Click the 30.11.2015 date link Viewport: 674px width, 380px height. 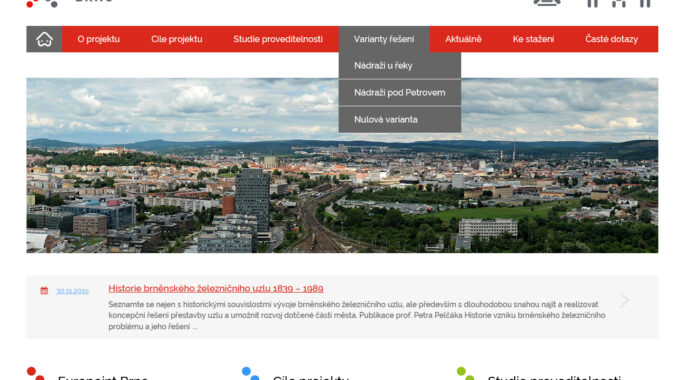pos(72,291)
